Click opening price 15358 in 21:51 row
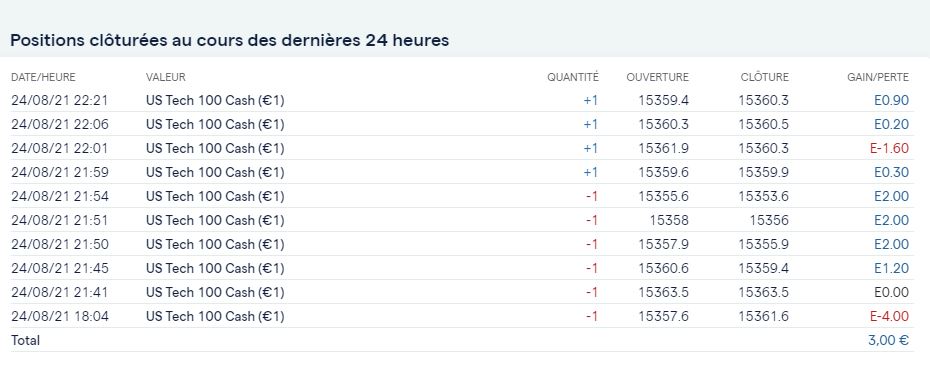This screenshot has width=930, height=381. click(x=669, y=220)
